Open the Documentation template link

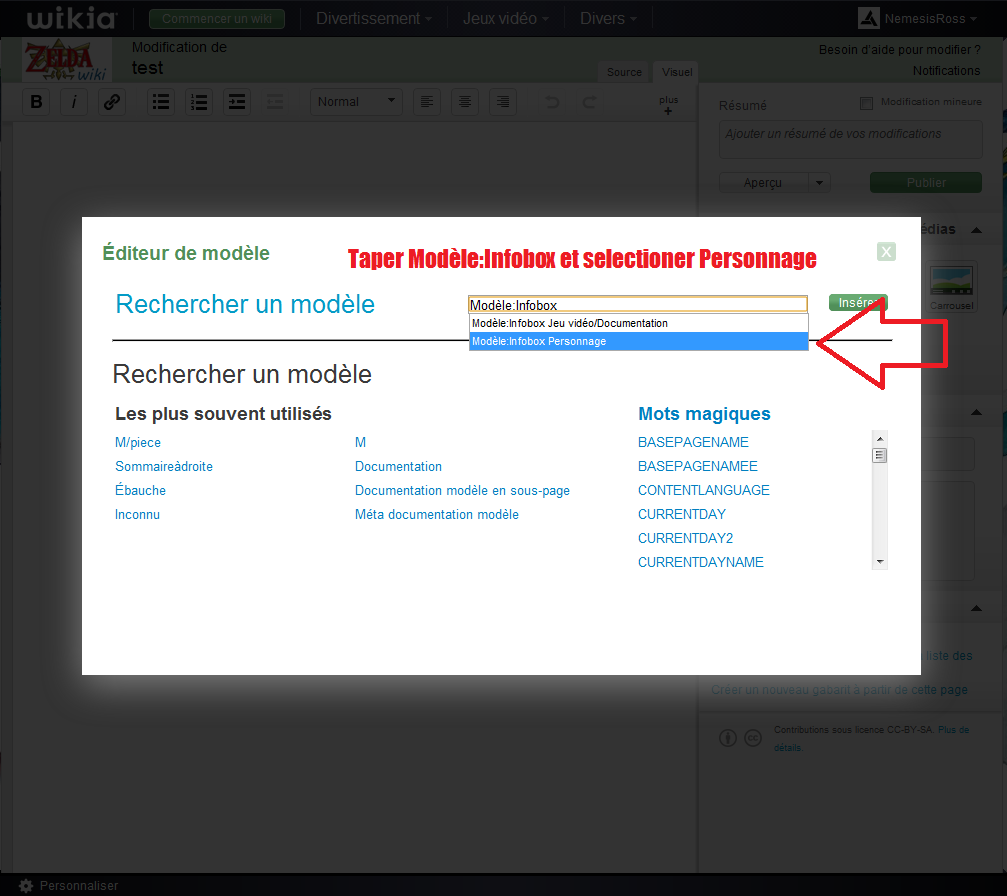tap(398, 466)
